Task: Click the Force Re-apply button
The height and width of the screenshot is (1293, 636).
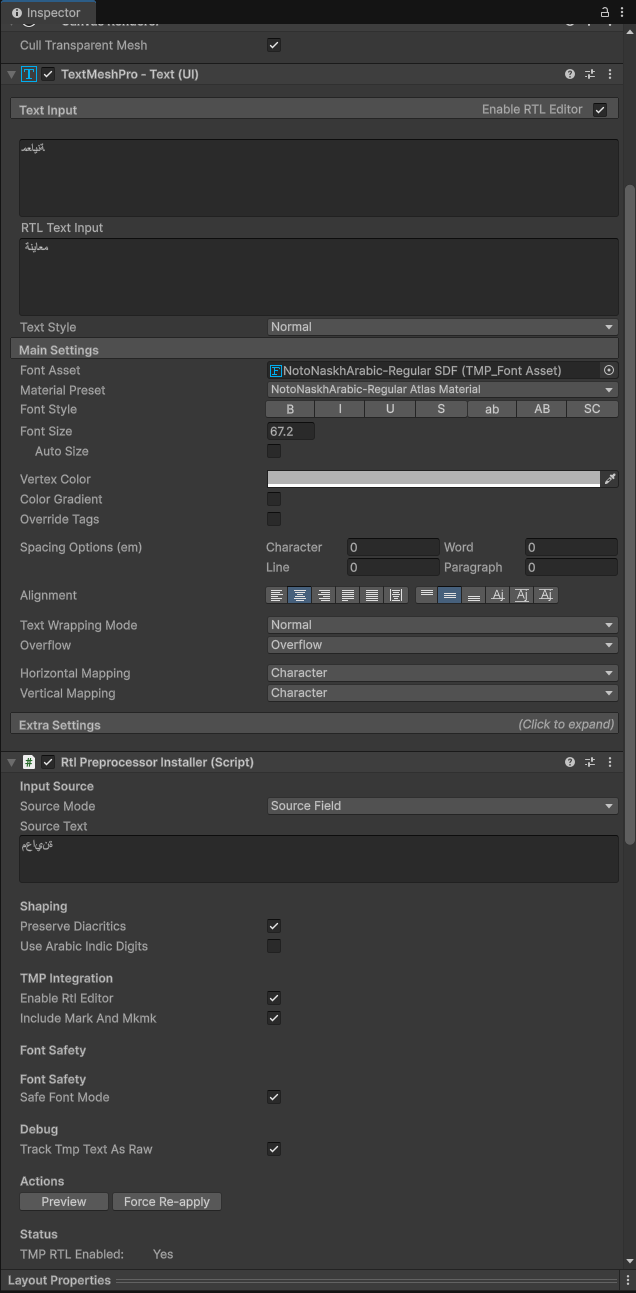Action: (167, 1202)
